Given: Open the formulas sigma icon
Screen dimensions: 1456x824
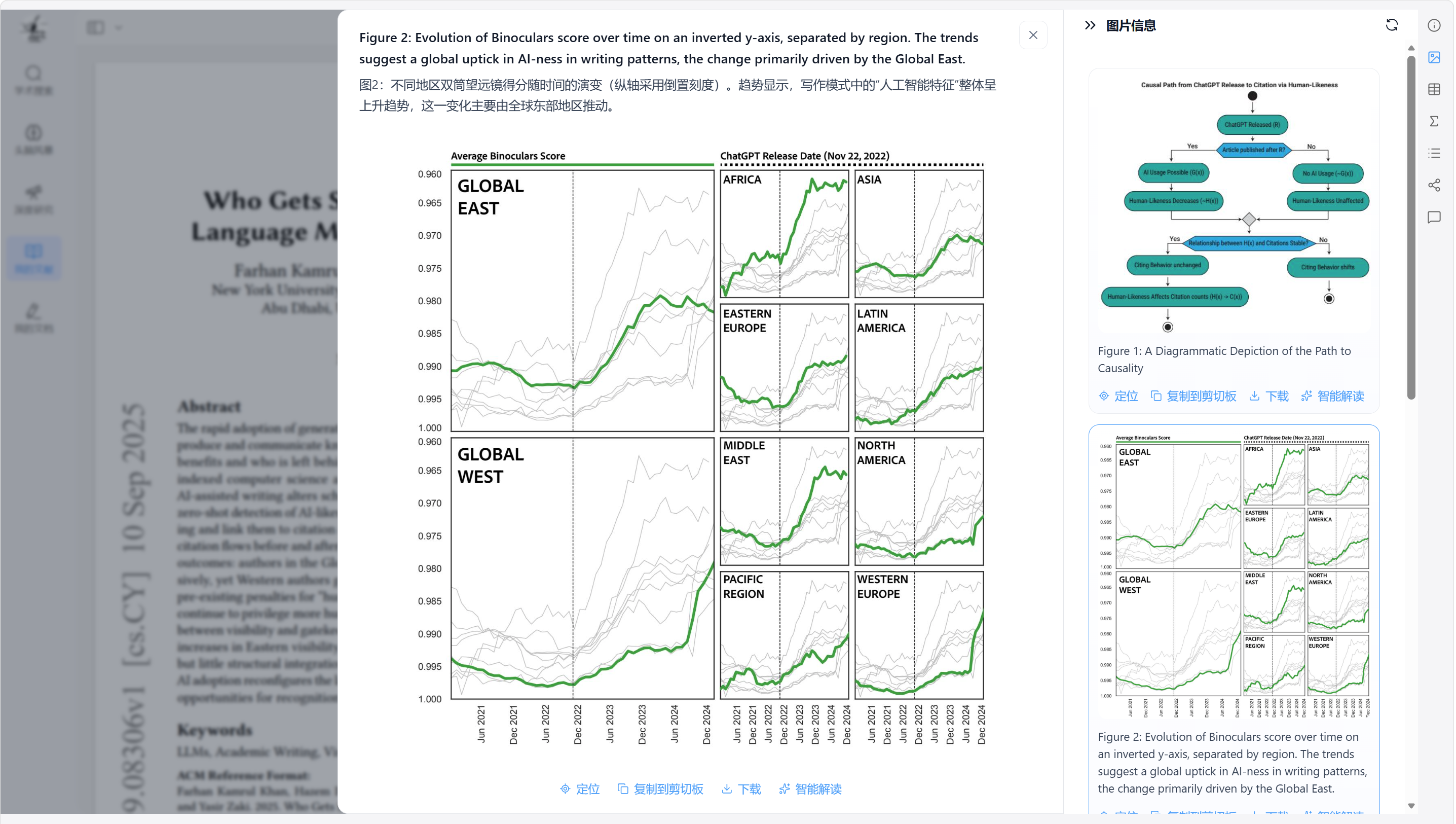Looking at the screenshot, I should click(x=1434, y=121).
